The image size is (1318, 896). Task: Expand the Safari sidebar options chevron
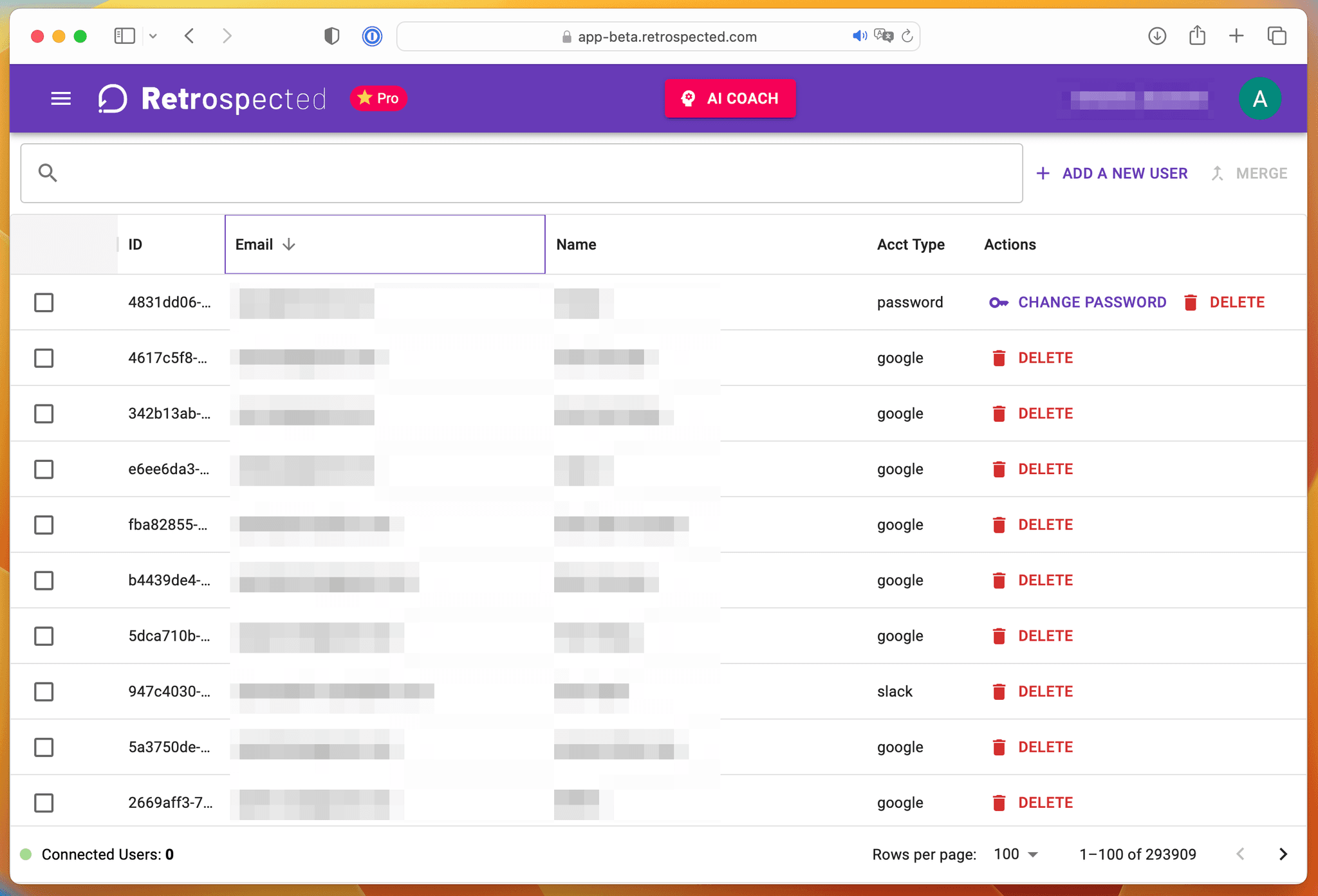pyautogui.click(x=153, y=36)
